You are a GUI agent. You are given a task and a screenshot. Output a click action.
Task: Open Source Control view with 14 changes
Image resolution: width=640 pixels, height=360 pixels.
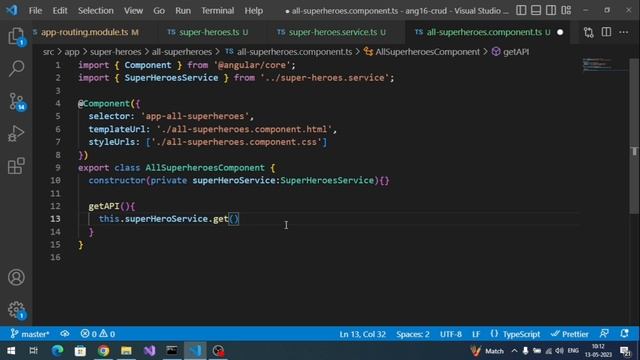[16, 102]
